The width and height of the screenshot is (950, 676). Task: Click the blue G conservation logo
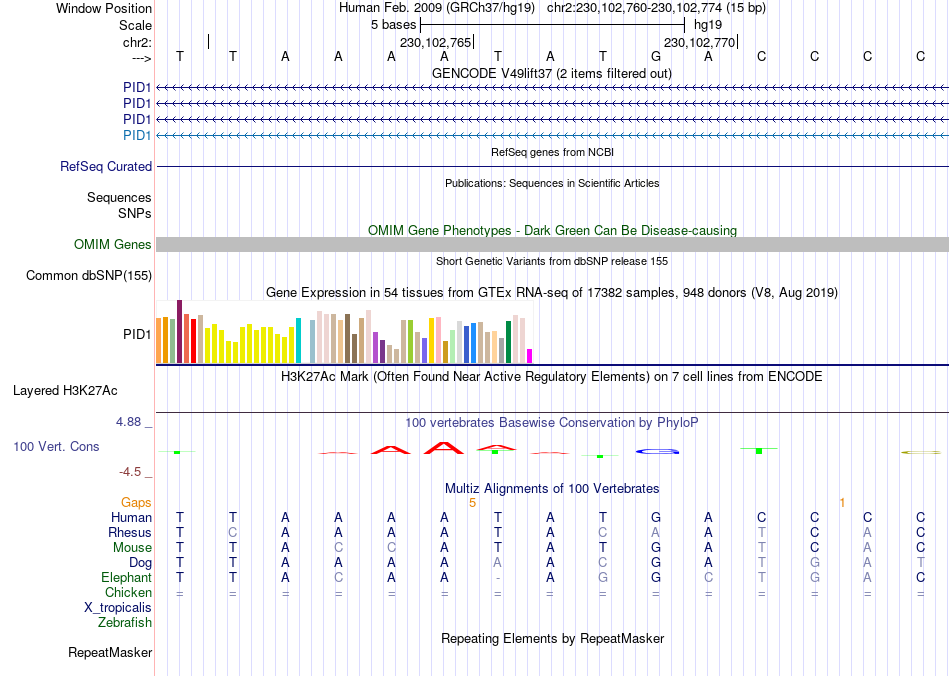point(657,451)
